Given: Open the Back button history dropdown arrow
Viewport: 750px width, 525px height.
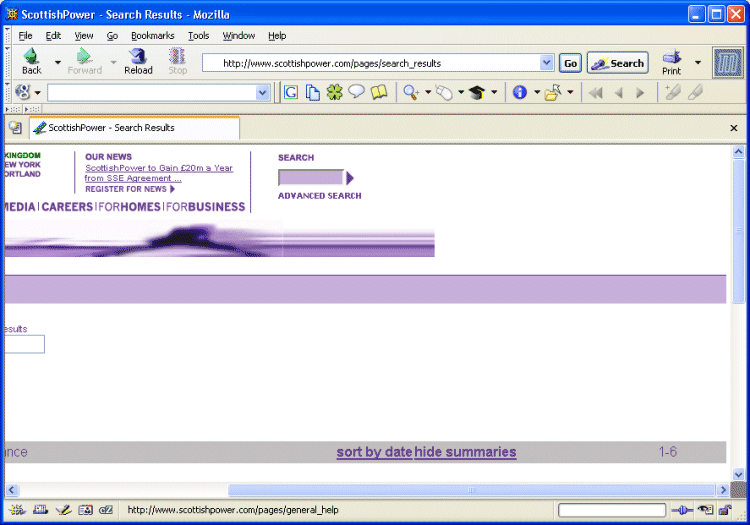Looking at the screenshot, I should coord(58,62).
